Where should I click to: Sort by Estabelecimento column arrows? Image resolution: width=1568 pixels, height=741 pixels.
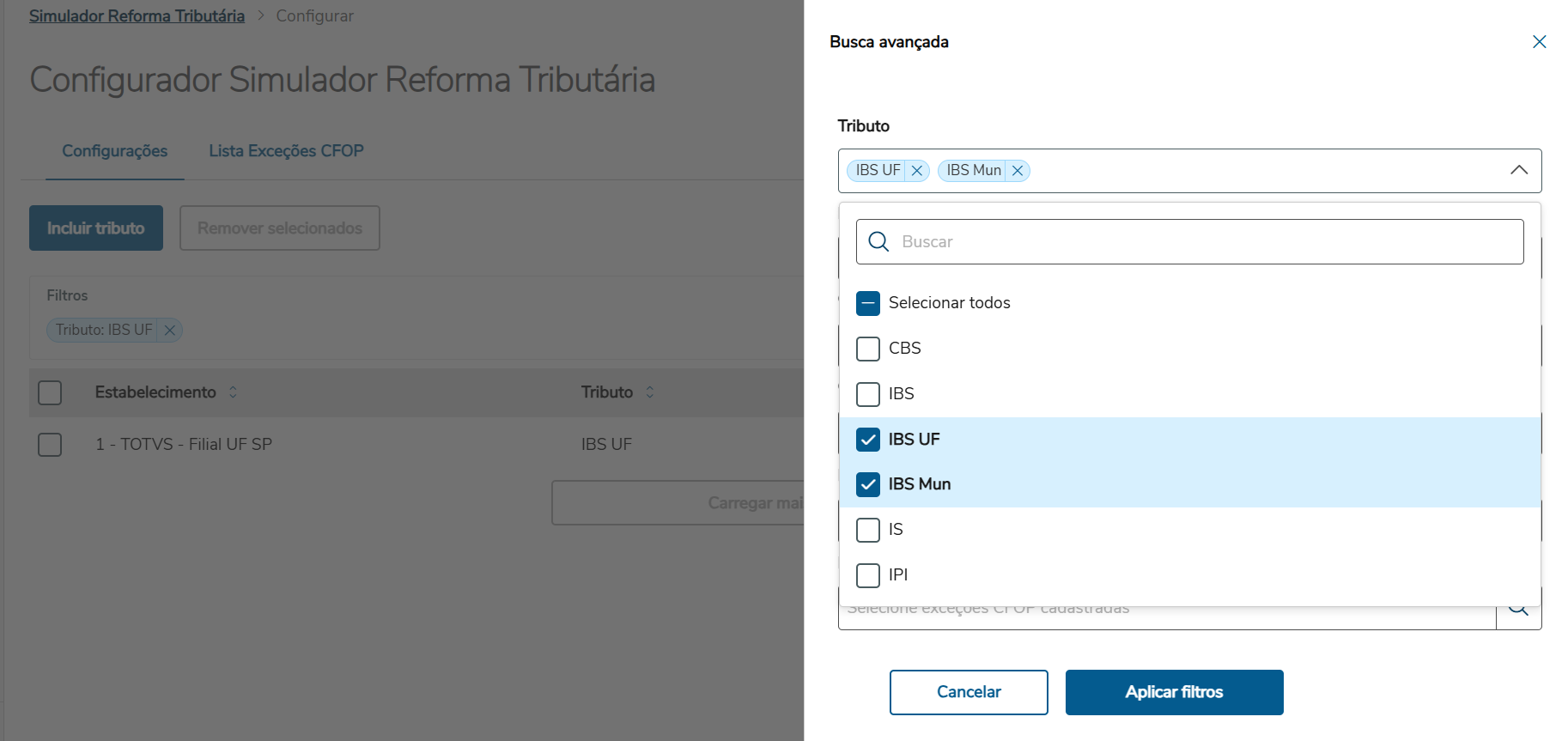[x=233, y=392]
